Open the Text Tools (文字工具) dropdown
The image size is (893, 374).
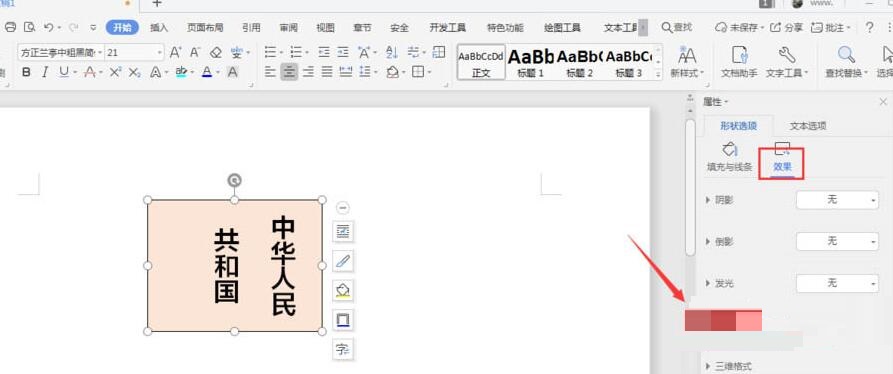pos(787,62)
